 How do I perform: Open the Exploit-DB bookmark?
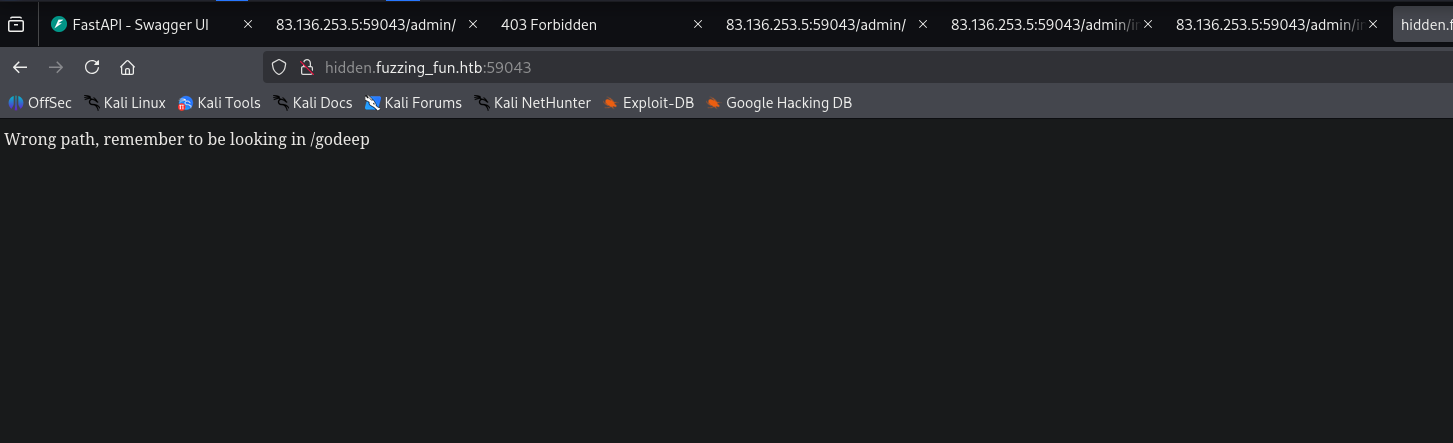pos(648,103)
